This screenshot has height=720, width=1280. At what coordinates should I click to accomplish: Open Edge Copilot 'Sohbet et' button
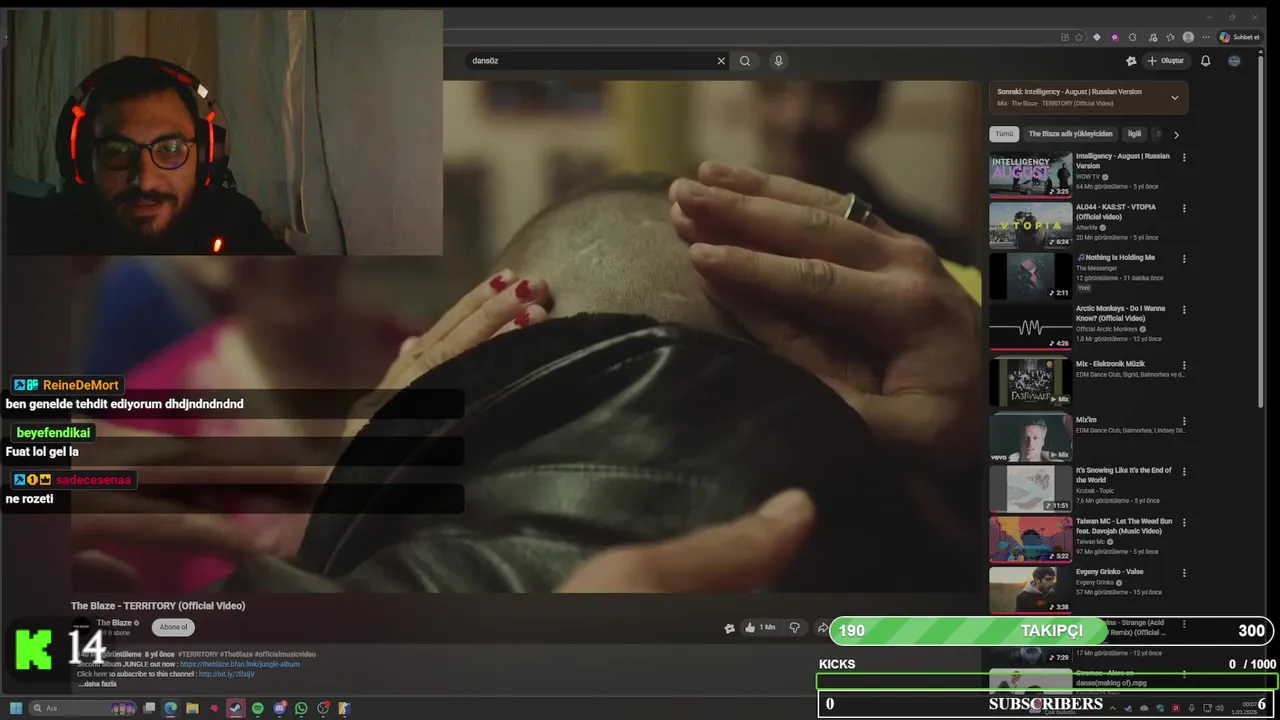tap(1240, 37)
